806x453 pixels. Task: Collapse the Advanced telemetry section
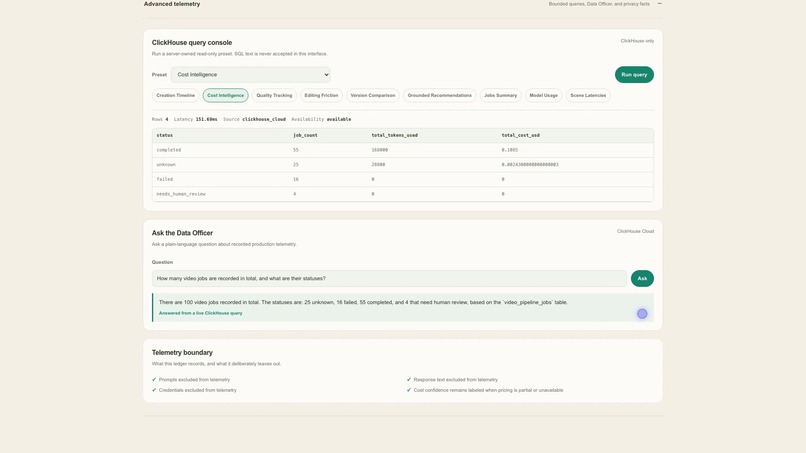(660, 4)
